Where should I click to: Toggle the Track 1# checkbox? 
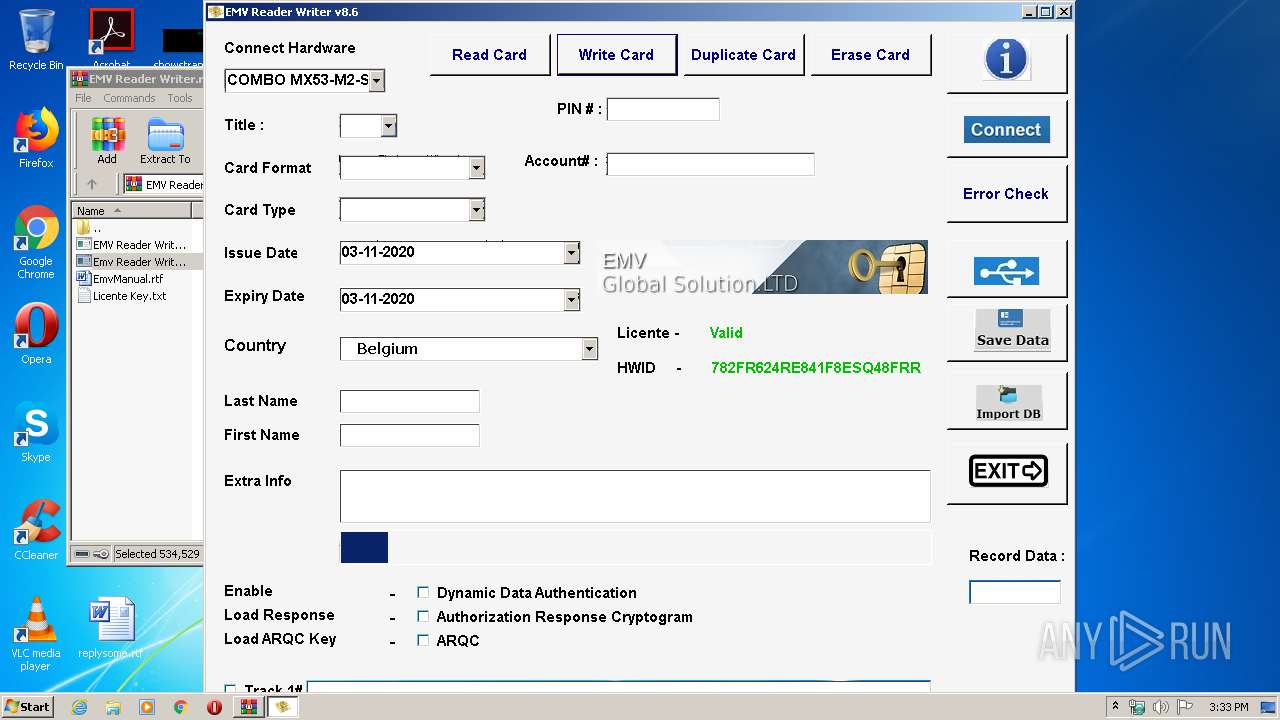231,690
